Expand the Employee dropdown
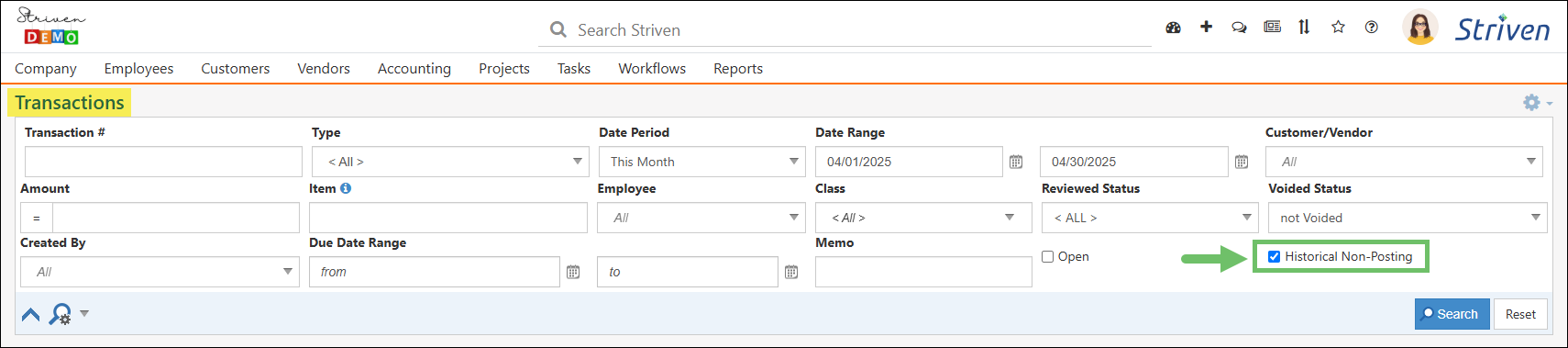1568x348 pixels. [702, 218]
